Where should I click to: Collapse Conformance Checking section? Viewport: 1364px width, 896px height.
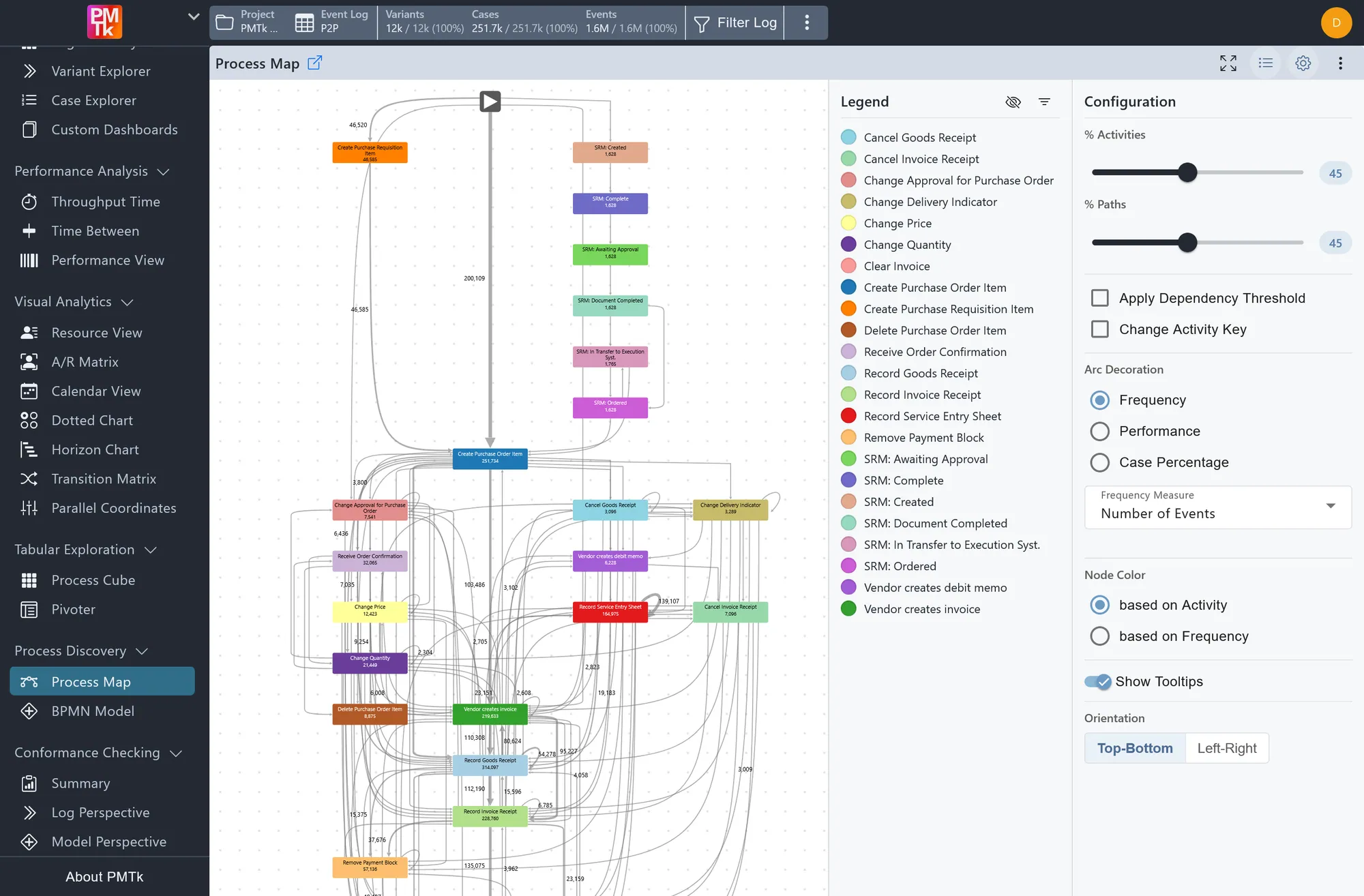(176, 753)
